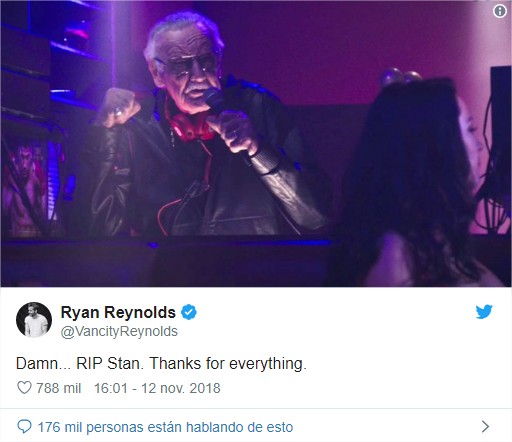Click the speech bubble reply icon

click(24, 426)
